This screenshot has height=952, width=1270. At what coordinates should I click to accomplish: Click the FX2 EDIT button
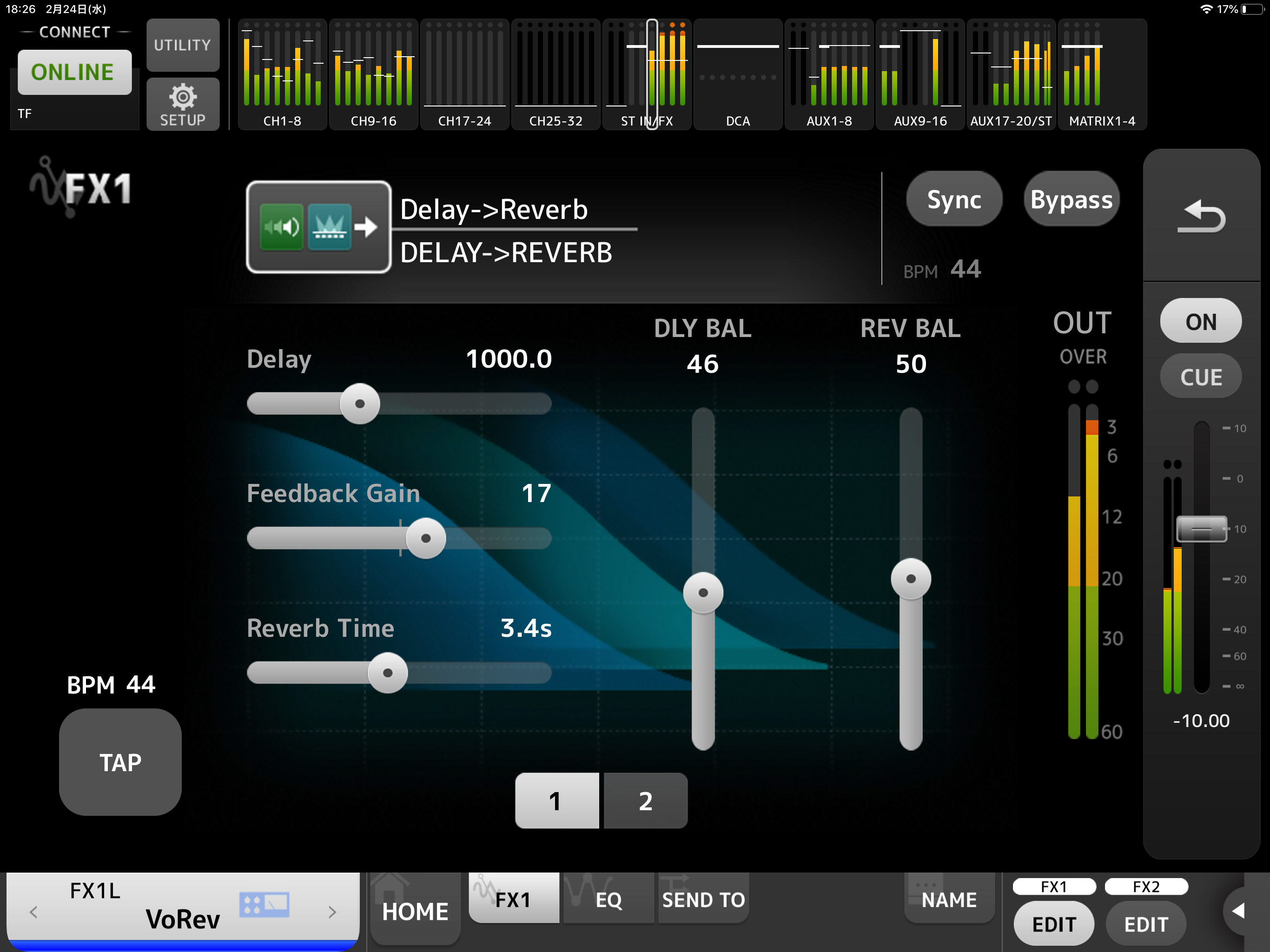[1145, 924]
